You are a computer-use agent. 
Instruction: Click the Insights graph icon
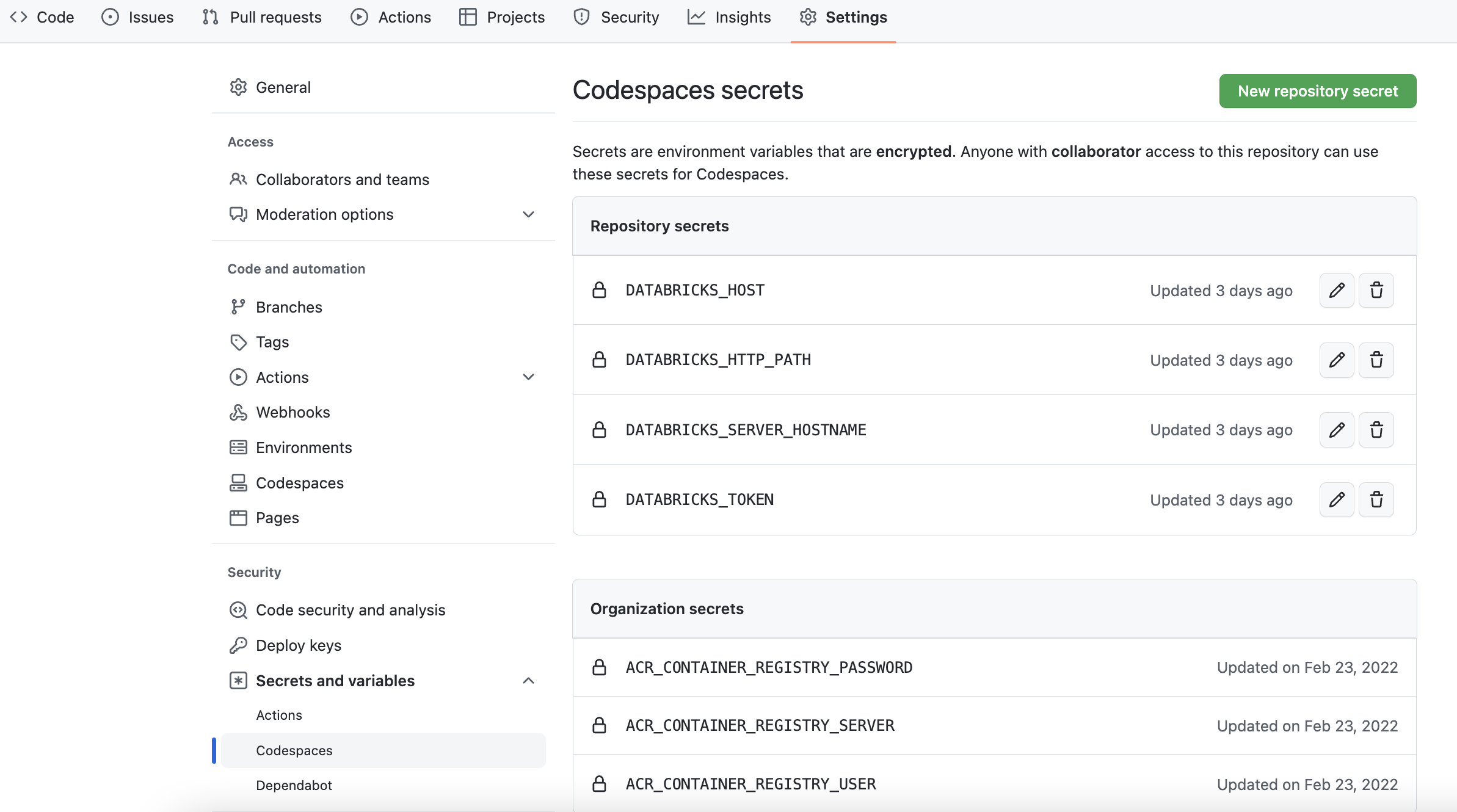(x=696, y=16)
